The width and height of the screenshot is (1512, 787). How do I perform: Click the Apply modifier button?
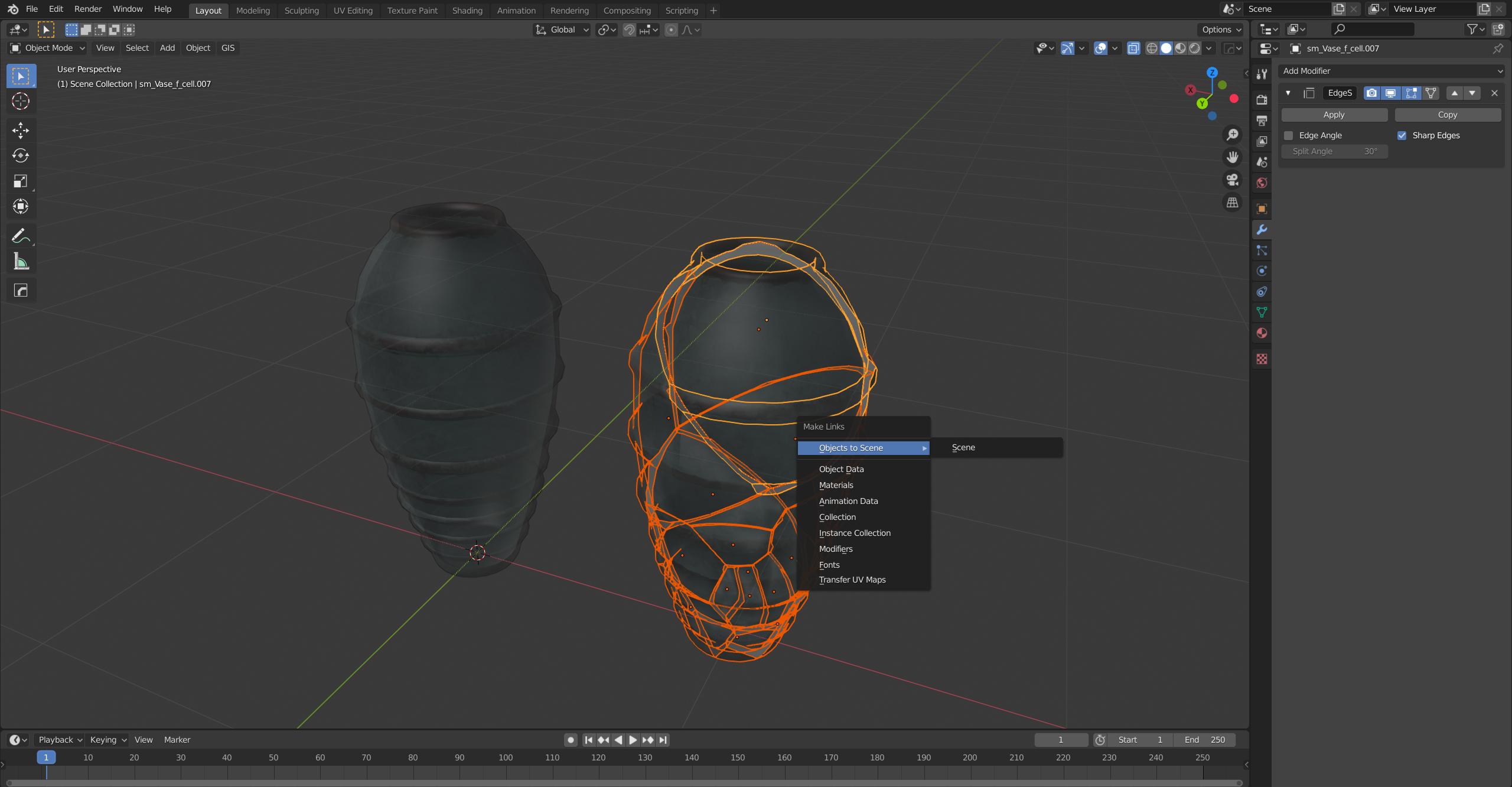coord(1334,115)
